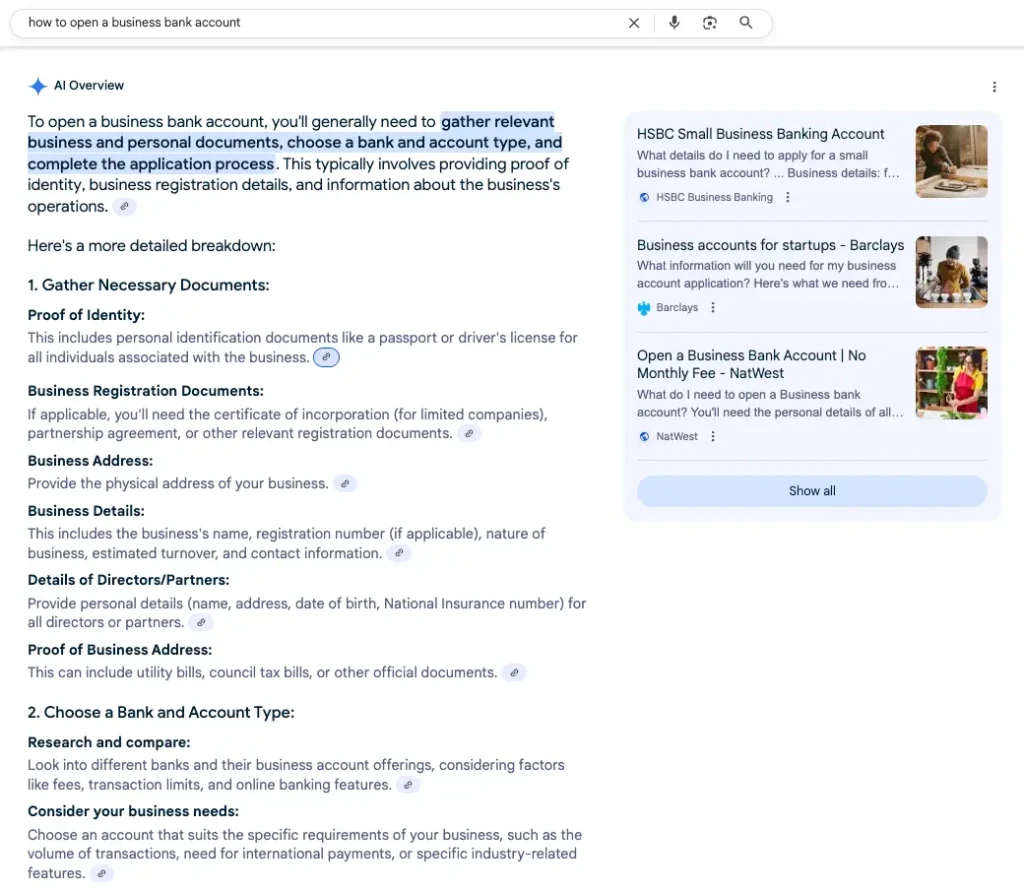Click the Barclays eagle favicon

[644, 308]
